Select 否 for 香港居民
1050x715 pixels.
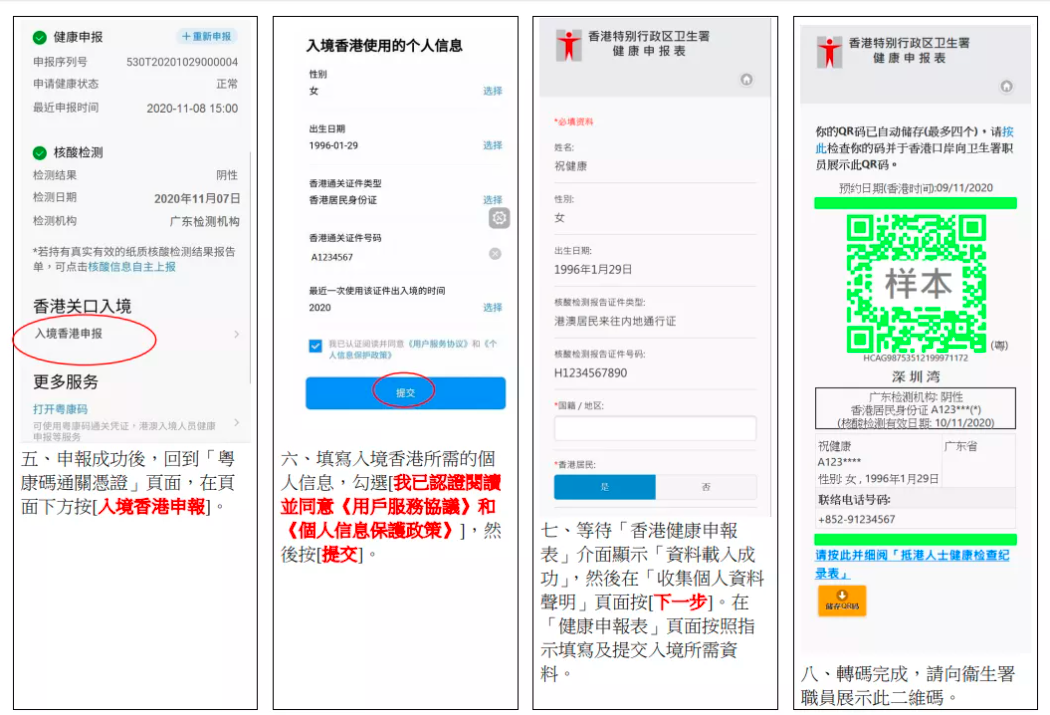[x=706, y=487]
